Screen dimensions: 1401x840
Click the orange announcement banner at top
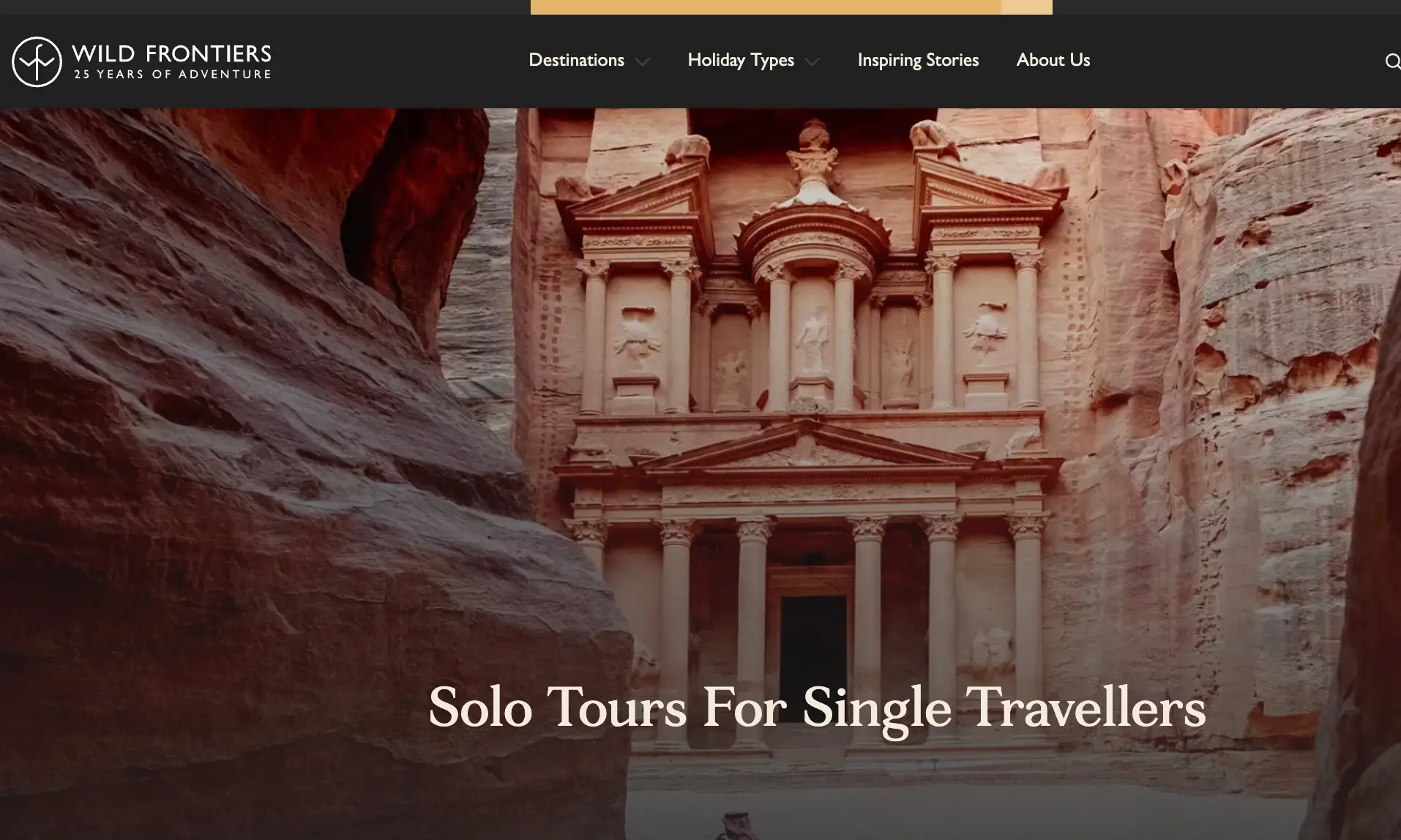click(x=766, y=7)
